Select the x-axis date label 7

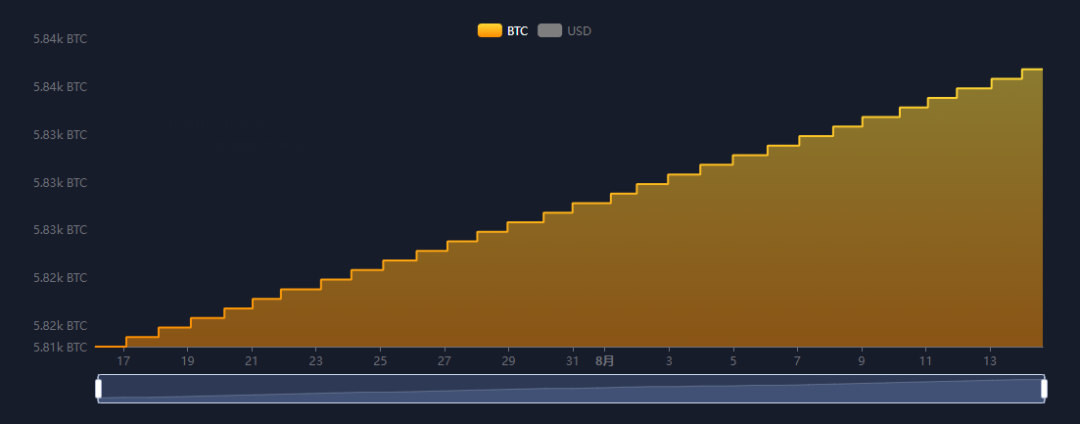[x=797, y=361]
